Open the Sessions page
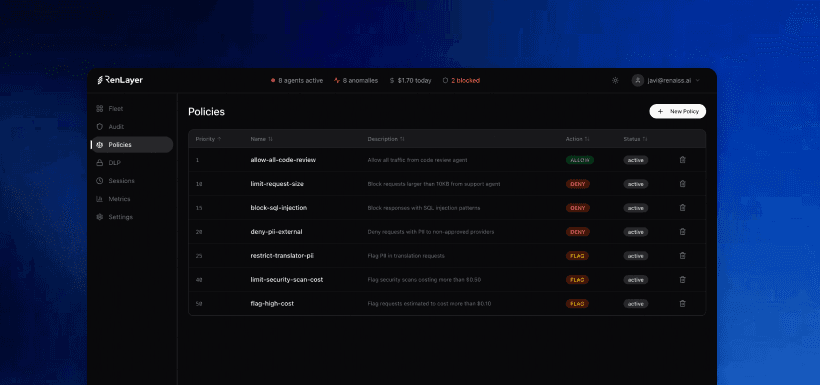 (x=132, y=181)
